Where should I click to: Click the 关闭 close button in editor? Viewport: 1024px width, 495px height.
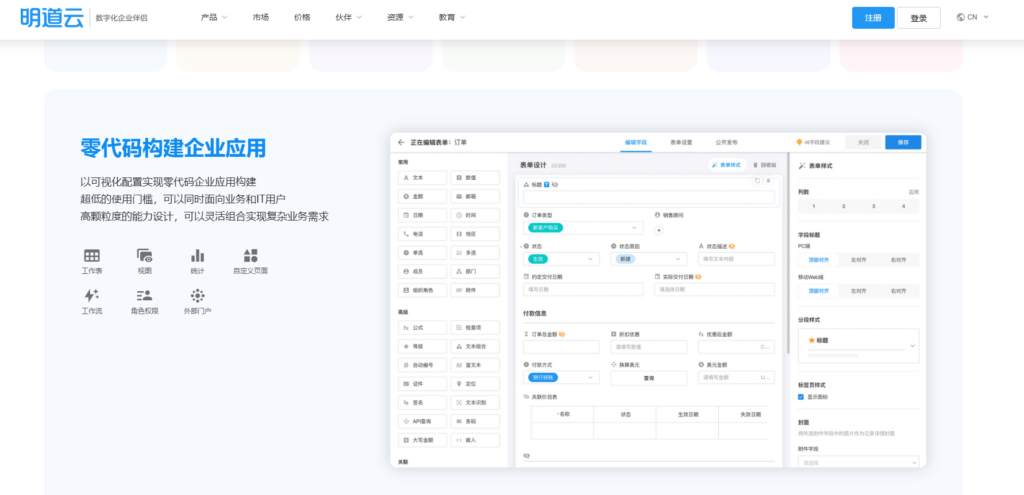point(863,142)
